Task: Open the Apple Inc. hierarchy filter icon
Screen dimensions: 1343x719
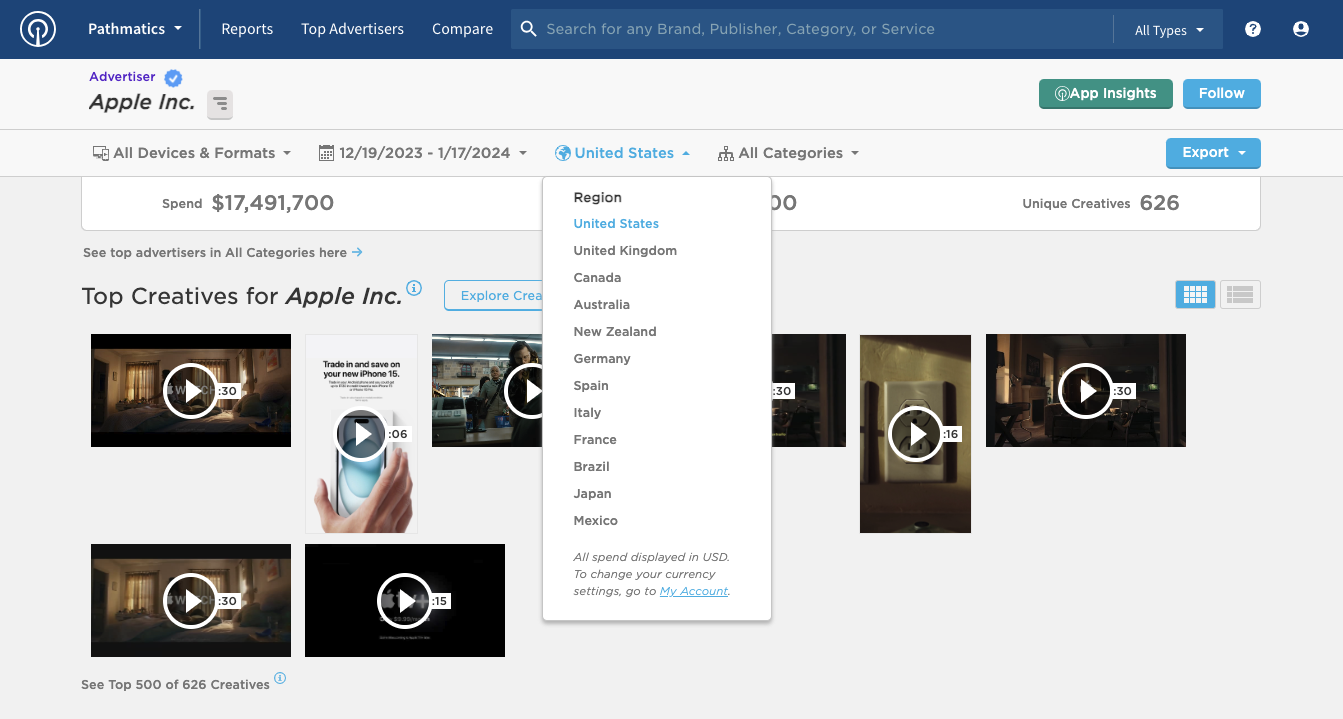Action: [220, 103]
